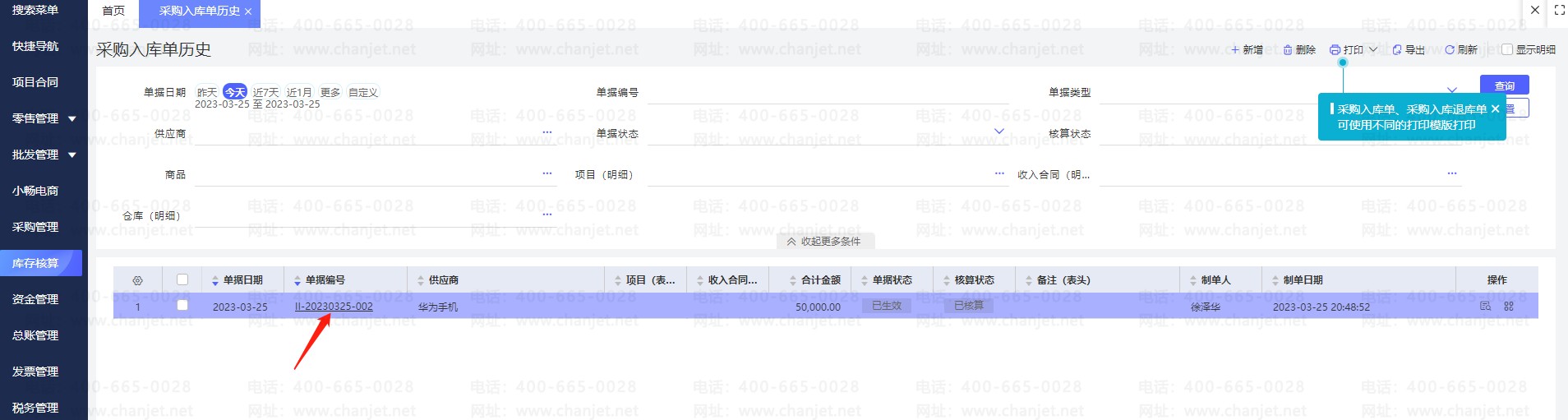
Task: Click the grid more-actions icon in row 1
Action: (1509, 307)
